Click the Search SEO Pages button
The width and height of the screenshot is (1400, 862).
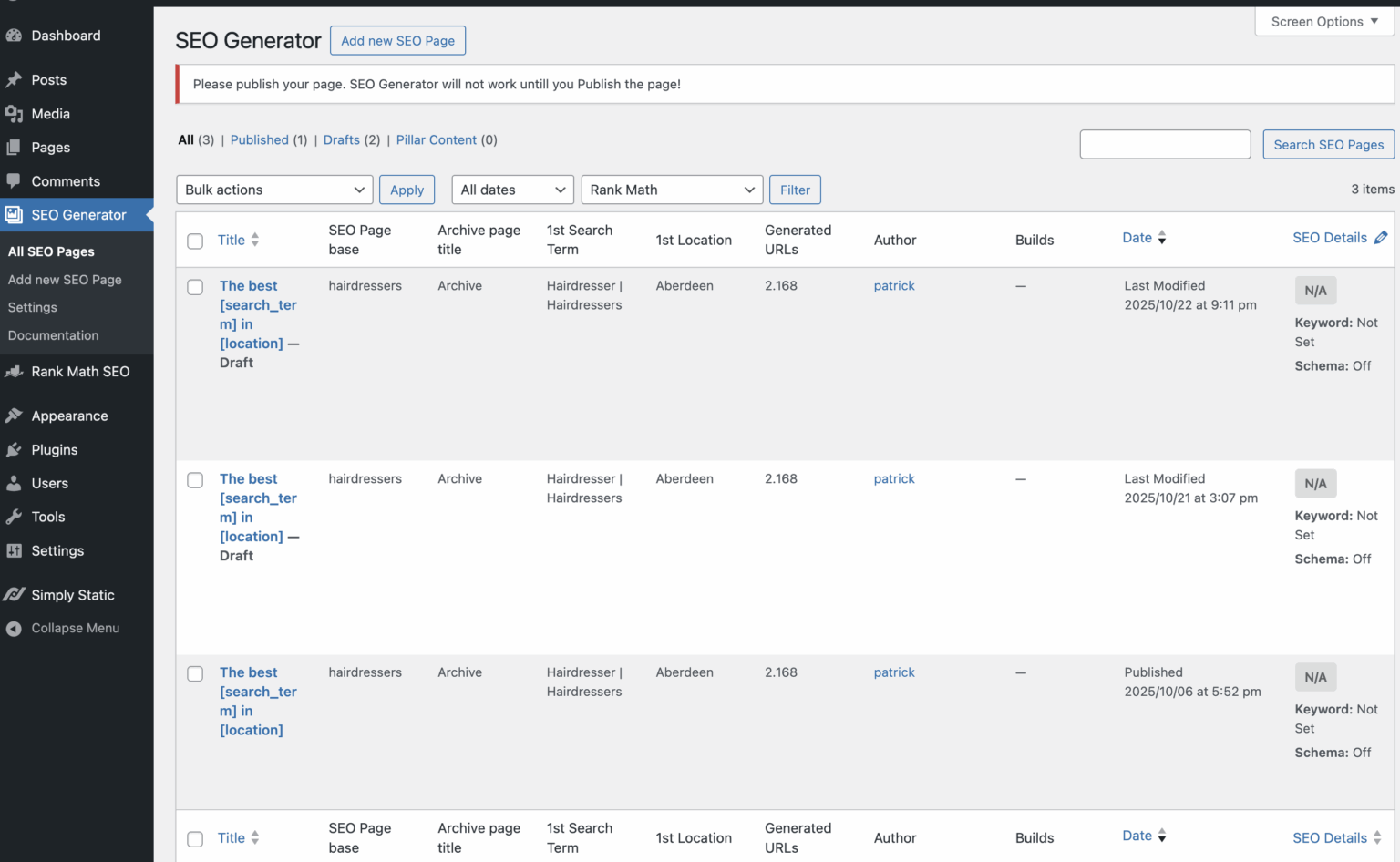pos(1329,144)
